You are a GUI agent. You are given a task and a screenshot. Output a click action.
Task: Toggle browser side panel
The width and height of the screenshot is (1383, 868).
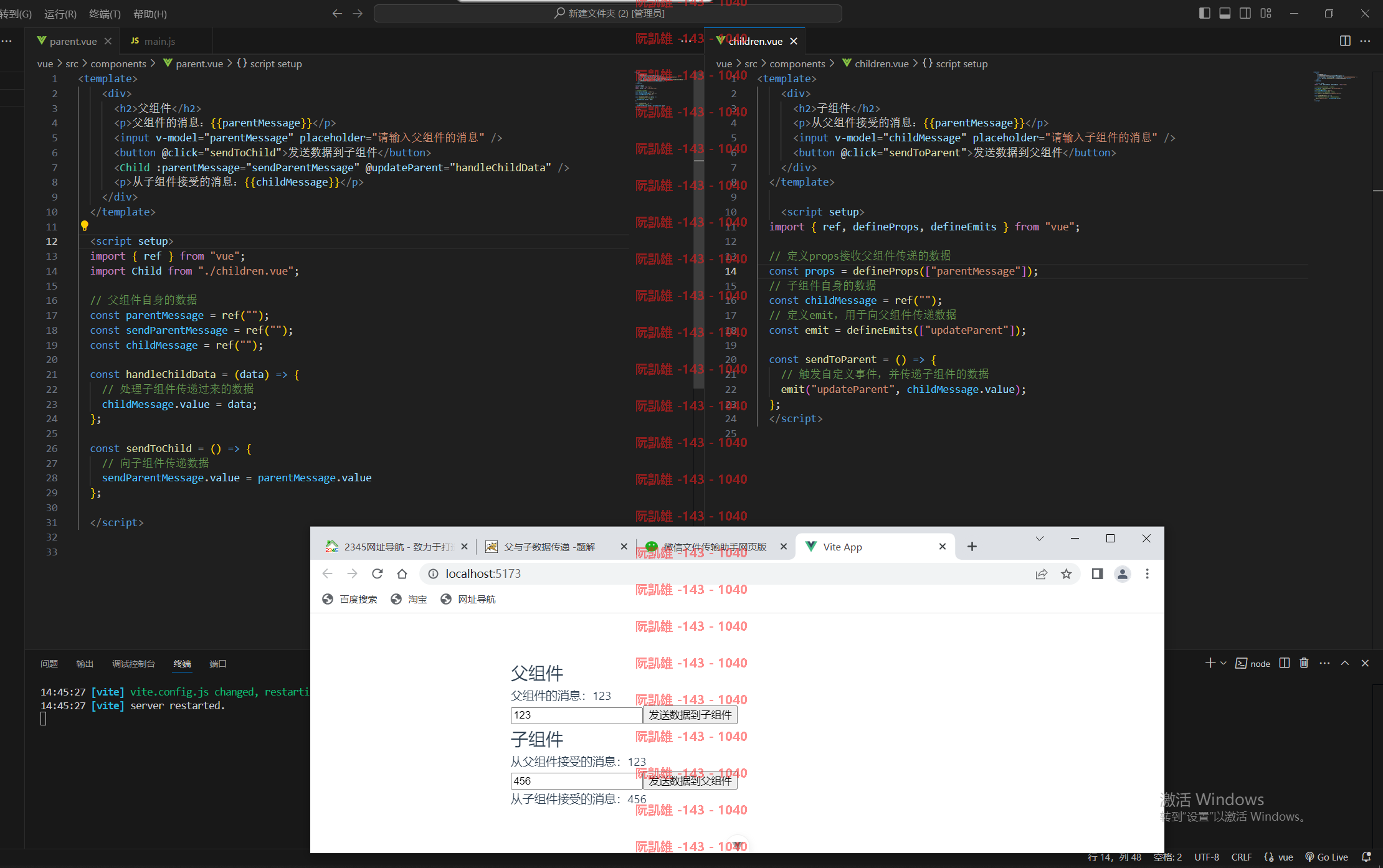click(x=1098, y=573)
